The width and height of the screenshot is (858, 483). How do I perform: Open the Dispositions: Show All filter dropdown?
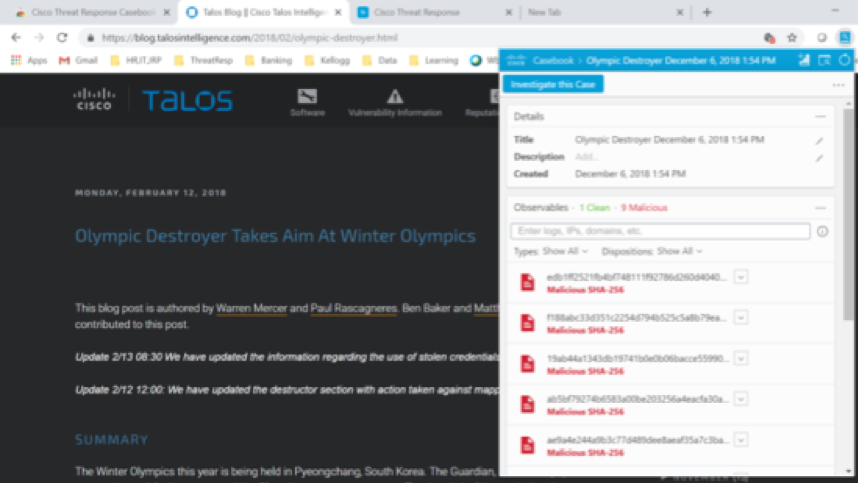pos(665,251)
